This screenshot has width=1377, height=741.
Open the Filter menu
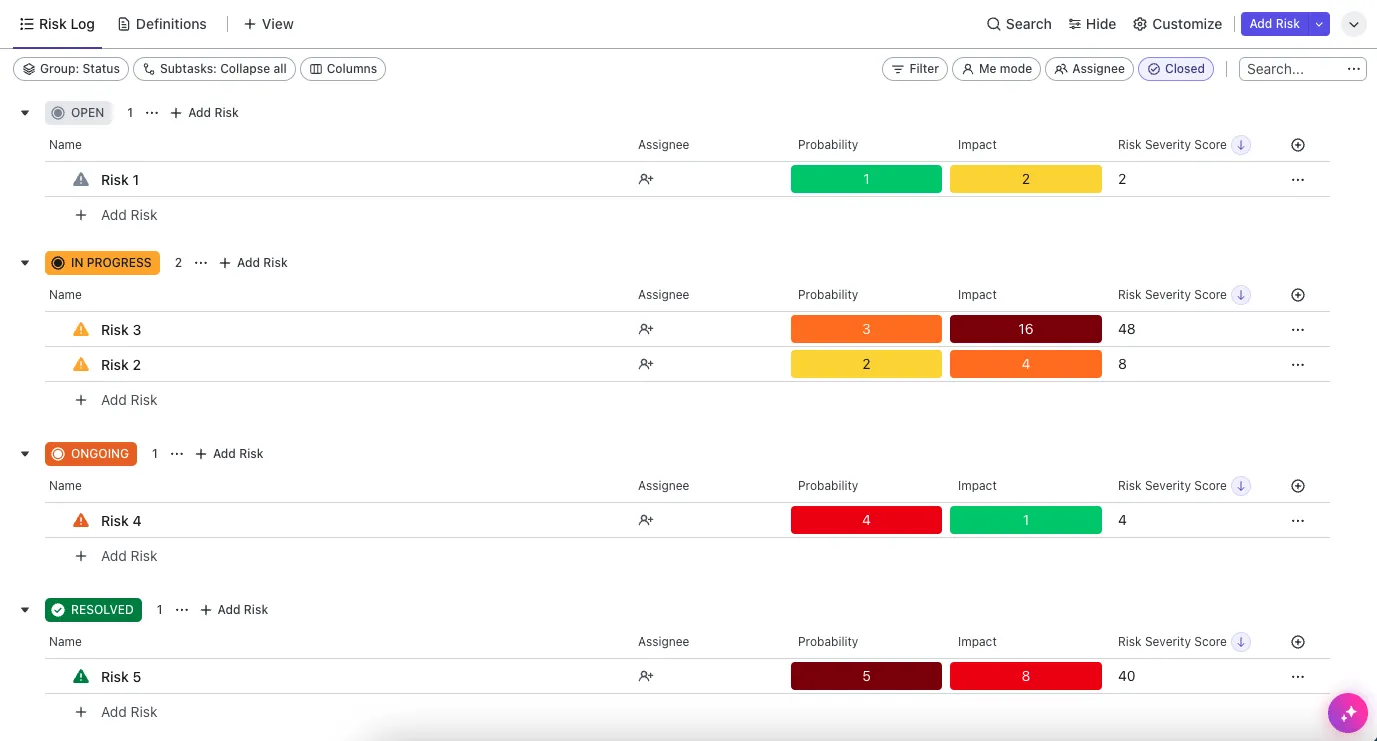(915, 69)
